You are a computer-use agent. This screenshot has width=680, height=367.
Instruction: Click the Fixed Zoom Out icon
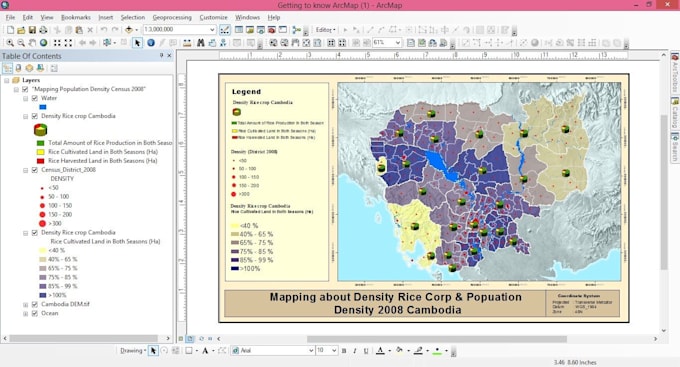tap(69, 43)
